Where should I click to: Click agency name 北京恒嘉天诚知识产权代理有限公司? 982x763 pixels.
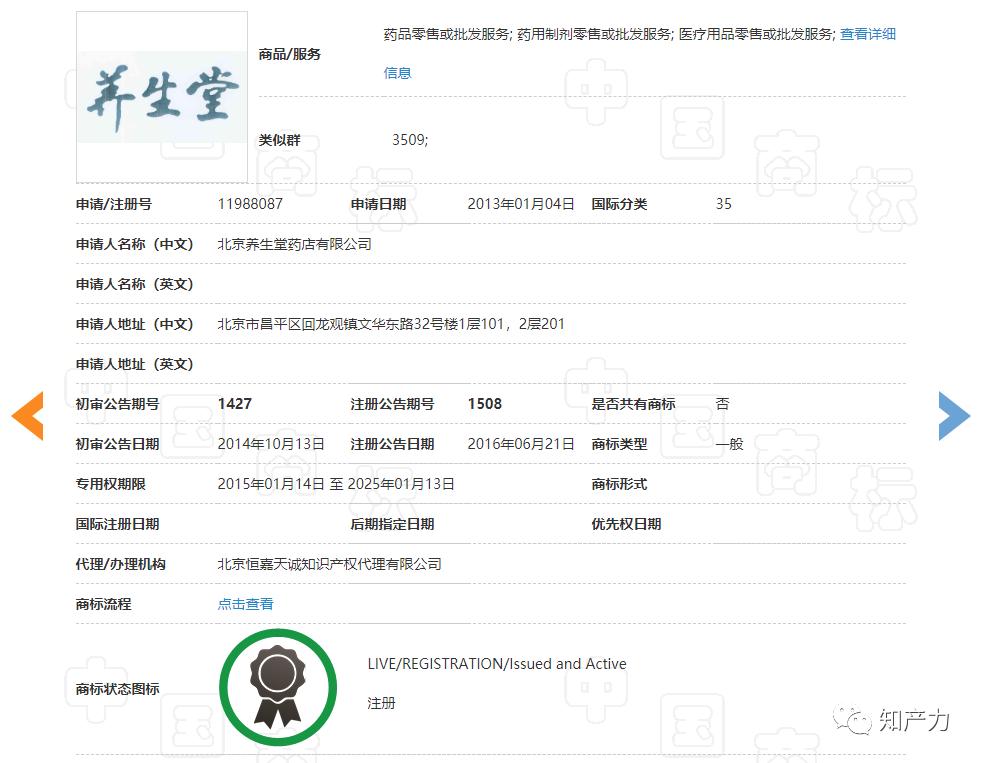click(x=330, y=563)
